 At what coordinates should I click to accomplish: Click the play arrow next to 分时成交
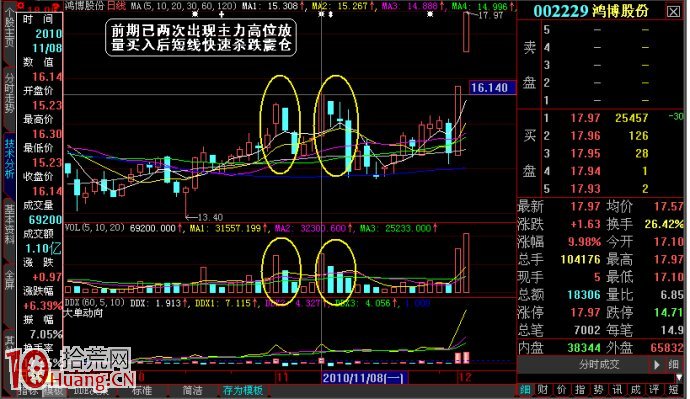[657, 365]
